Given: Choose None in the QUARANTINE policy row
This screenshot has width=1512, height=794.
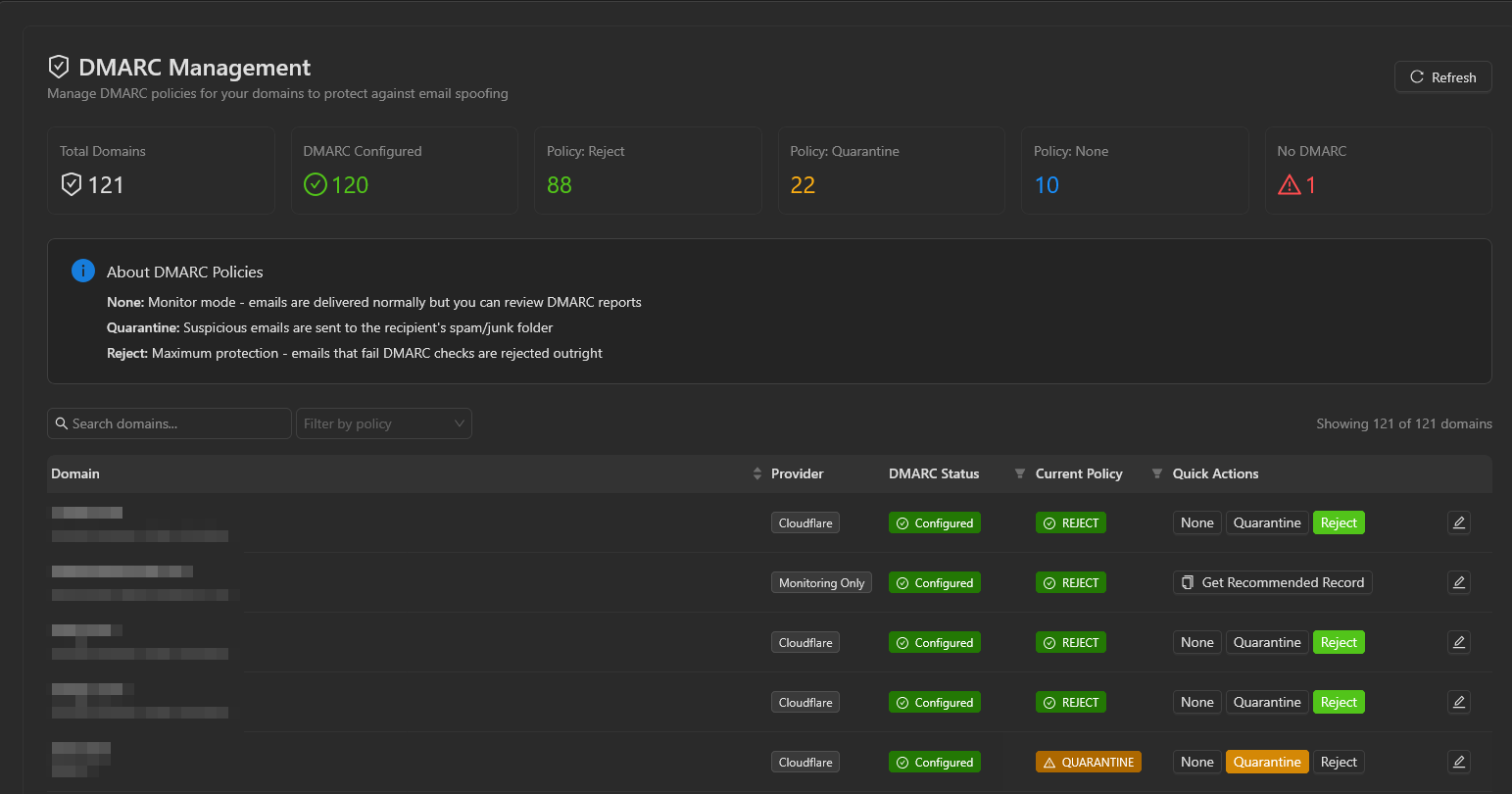Looking at the screenshot, I should tap(1197, 762).
